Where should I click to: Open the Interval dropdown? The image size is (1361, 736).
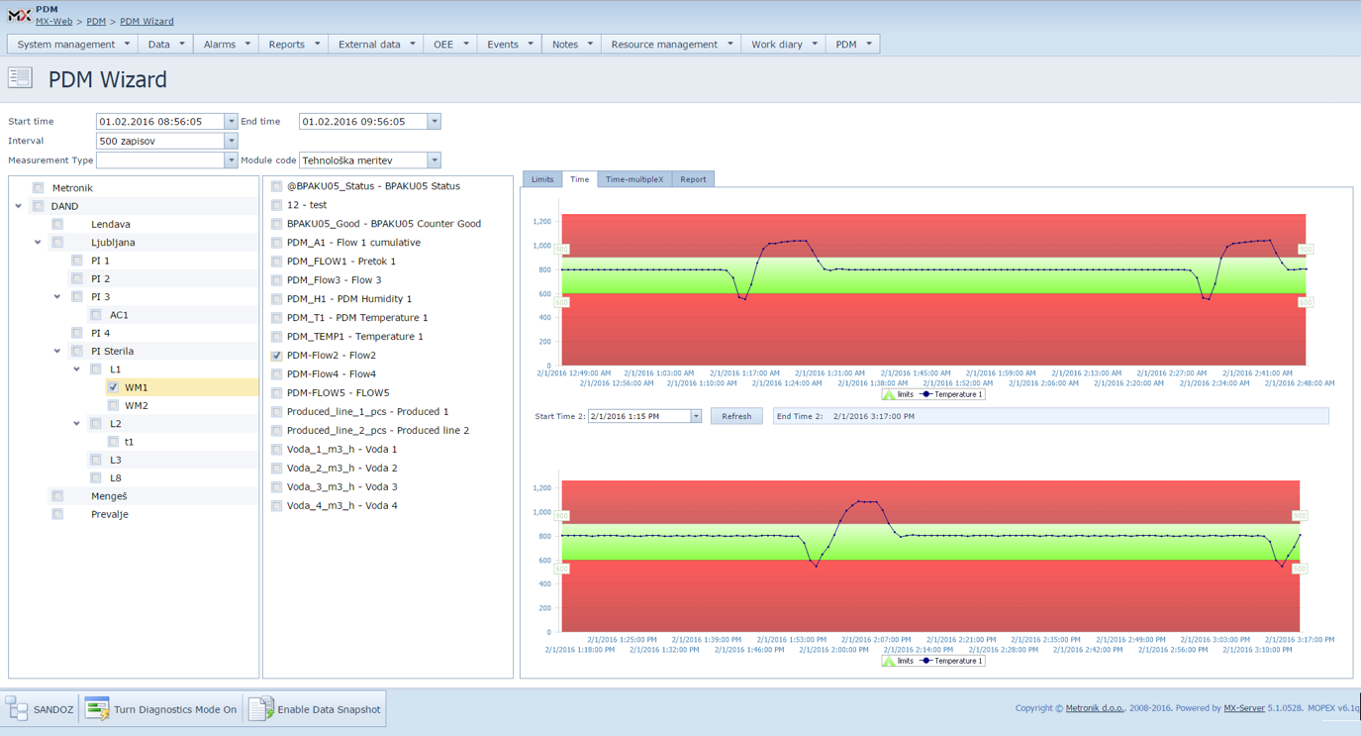pyautogui.click(x=231, y=141)
